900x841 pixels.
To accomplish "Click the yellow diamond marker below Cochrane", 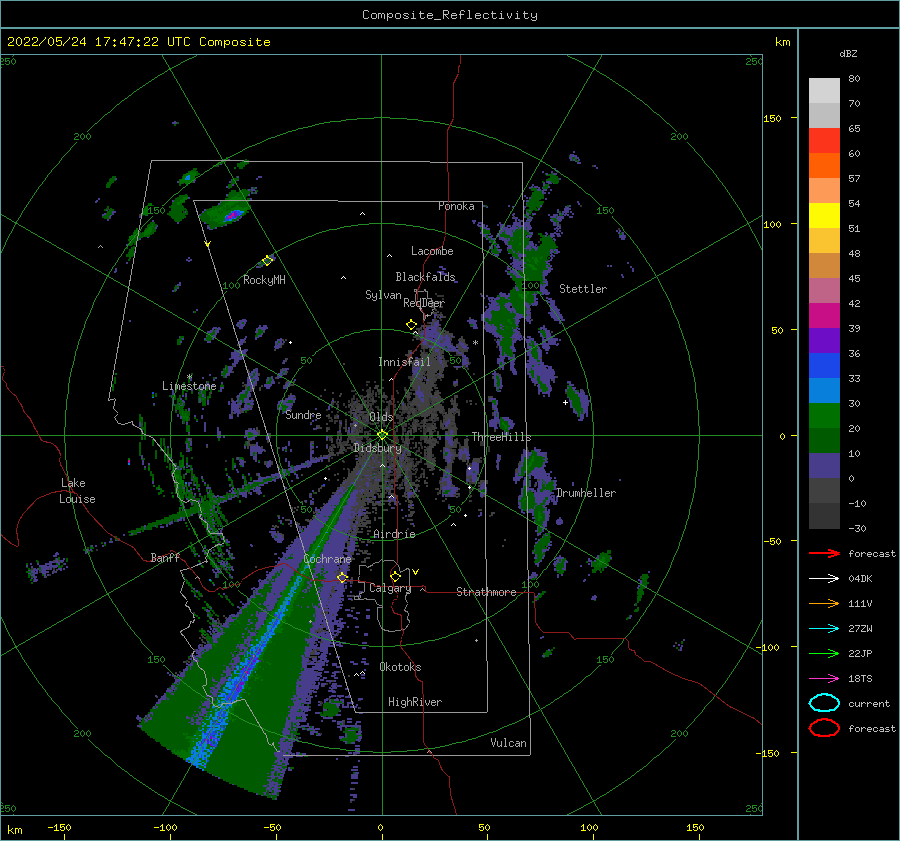I will pos(342,578).
